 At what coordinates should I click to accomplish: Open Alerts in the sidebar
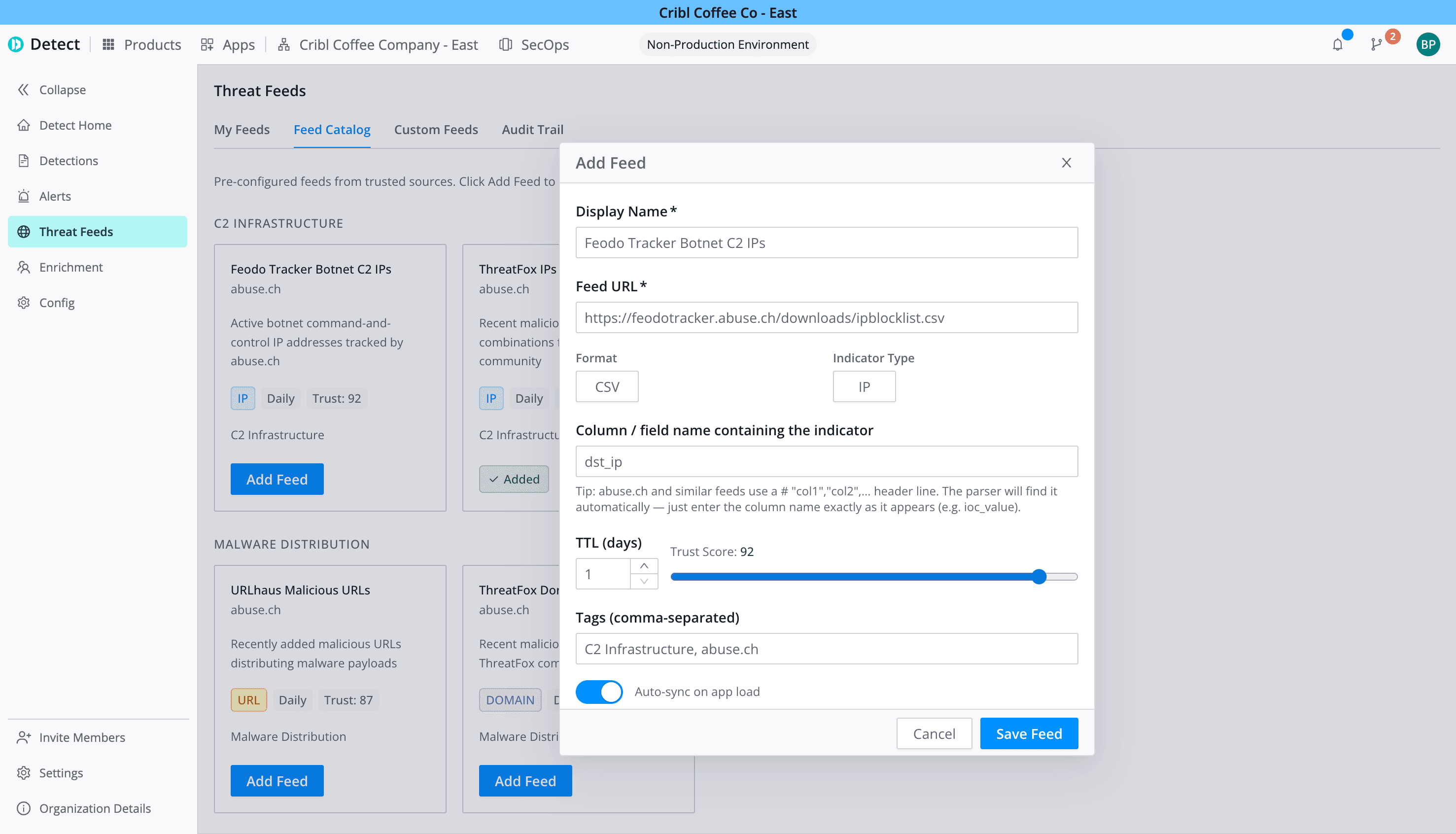(x=98, y=196)
